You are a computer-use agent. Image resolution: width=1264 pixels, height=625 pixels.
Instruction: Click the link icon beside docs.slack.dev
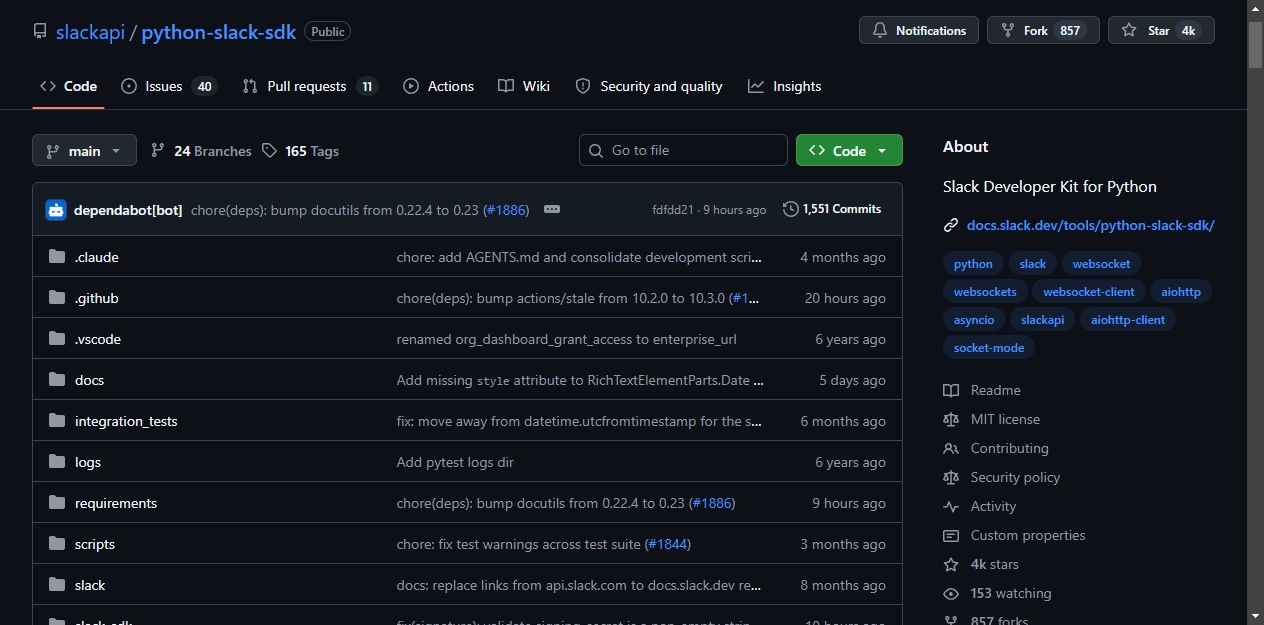(951, 225)
